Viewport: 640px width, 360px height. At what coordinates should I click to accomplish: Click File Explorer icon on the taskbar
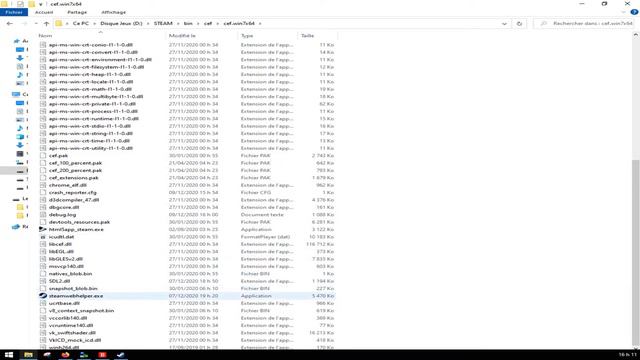(28, 355)
